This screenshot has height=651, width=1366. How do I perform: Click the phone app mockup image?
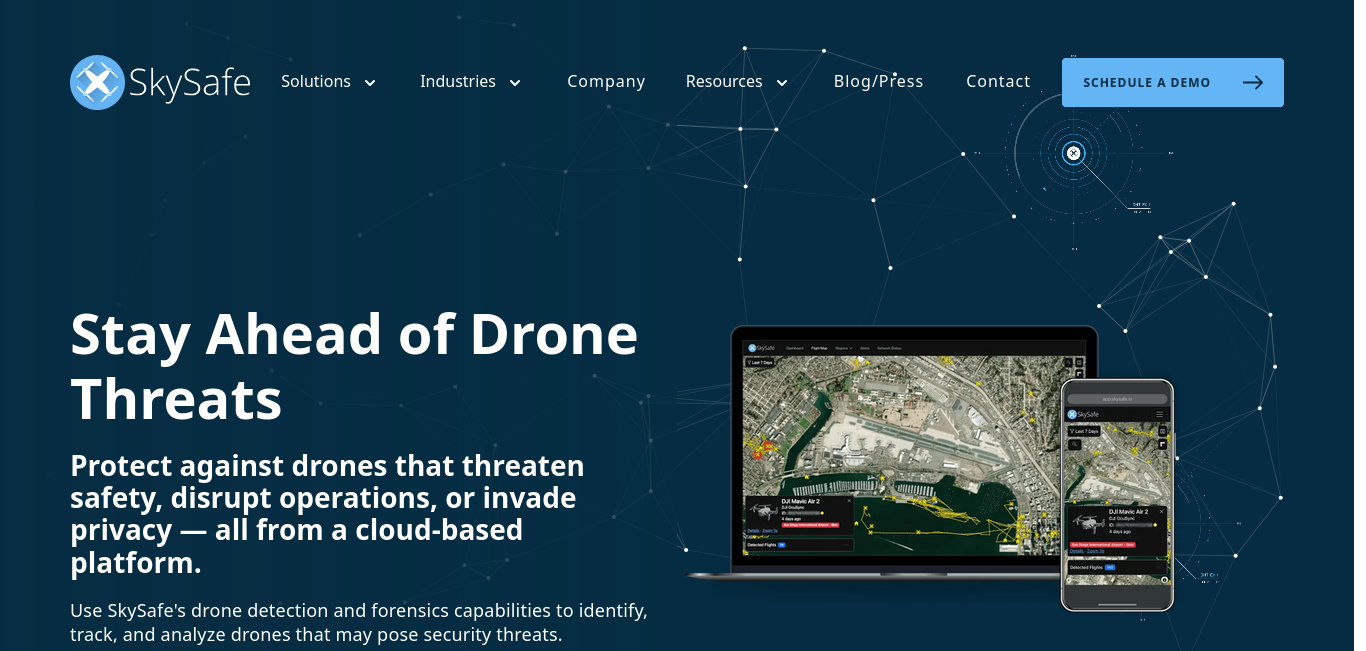click(1117, 495)
